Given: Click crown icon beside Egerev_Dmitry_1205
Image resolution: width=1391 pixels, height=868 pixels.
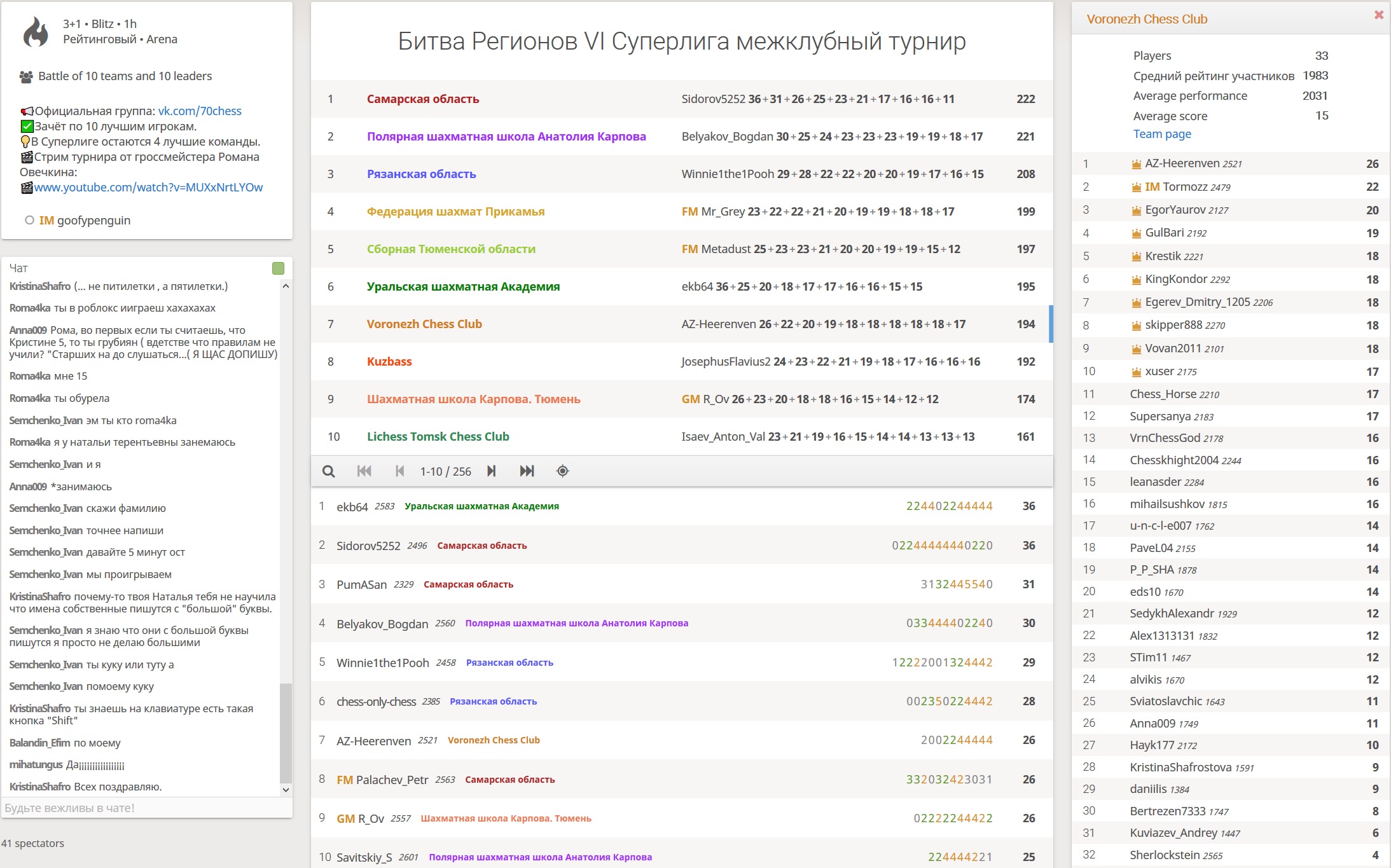Looking at the screenshot, I should click(x=1136, y=303).
